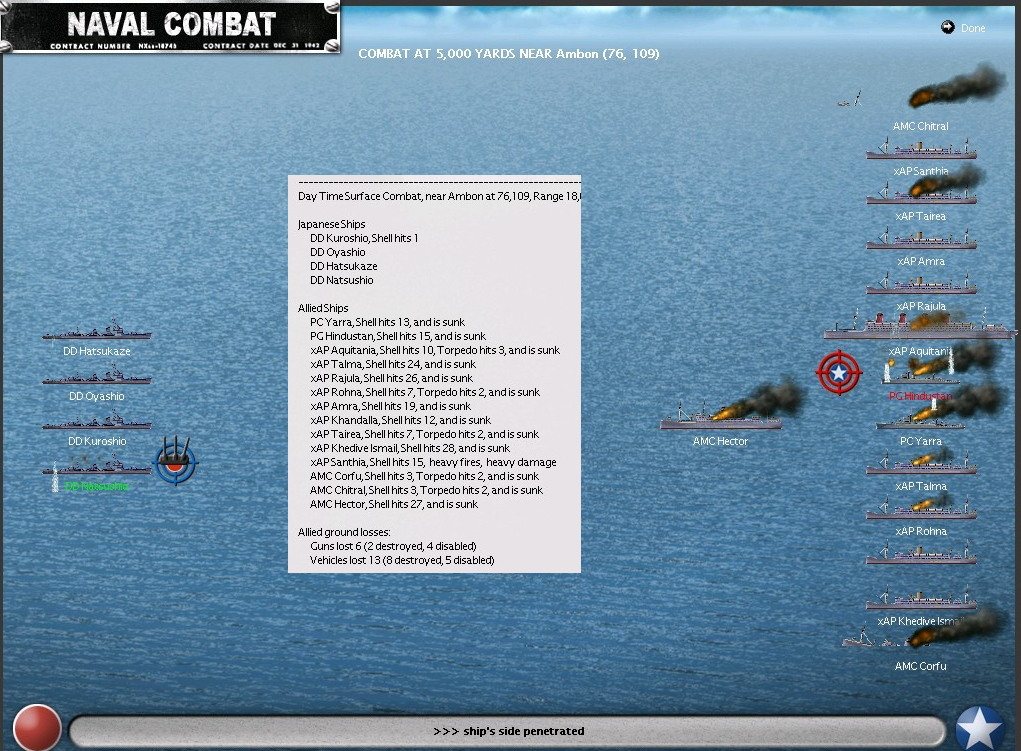1021x751 pixels.
Task: Select the xAP Rajula ship sprite
Action: (x=921, y=283)
